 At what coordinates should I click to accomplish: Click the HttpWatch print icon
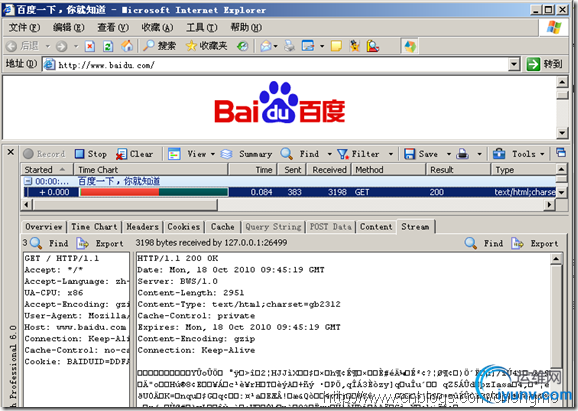pos(463,154)
